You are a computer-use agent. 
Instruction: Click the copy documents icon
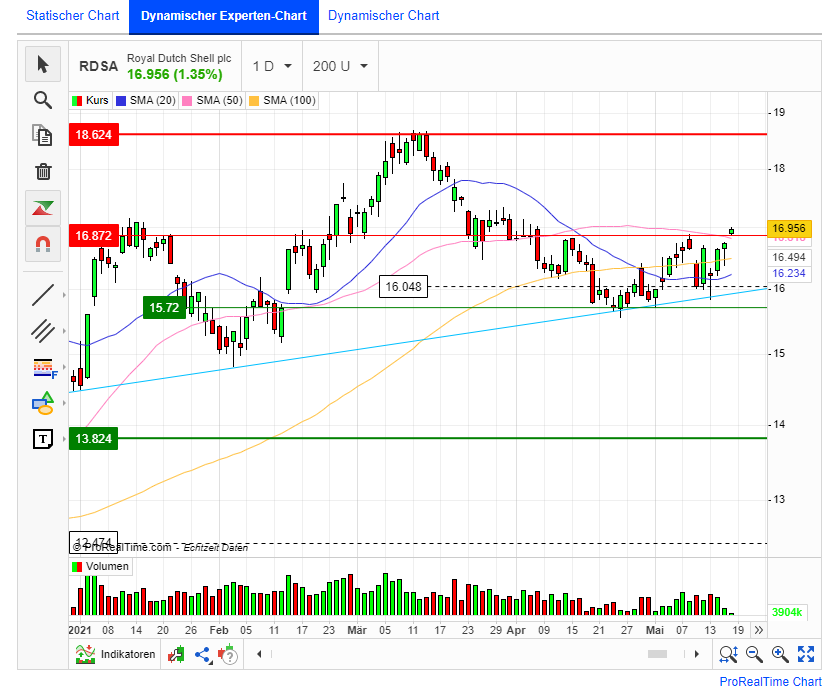[x=43, y=135]
